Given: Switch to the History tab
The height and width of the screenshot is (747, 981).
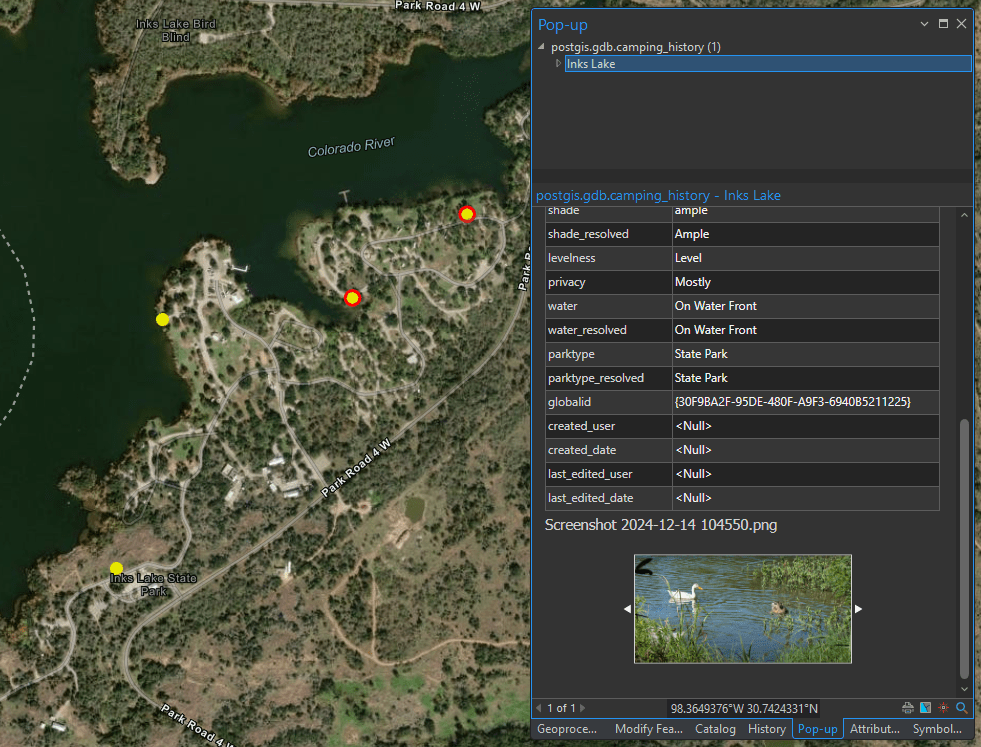Looking at the screenshot, I should 767,729.
